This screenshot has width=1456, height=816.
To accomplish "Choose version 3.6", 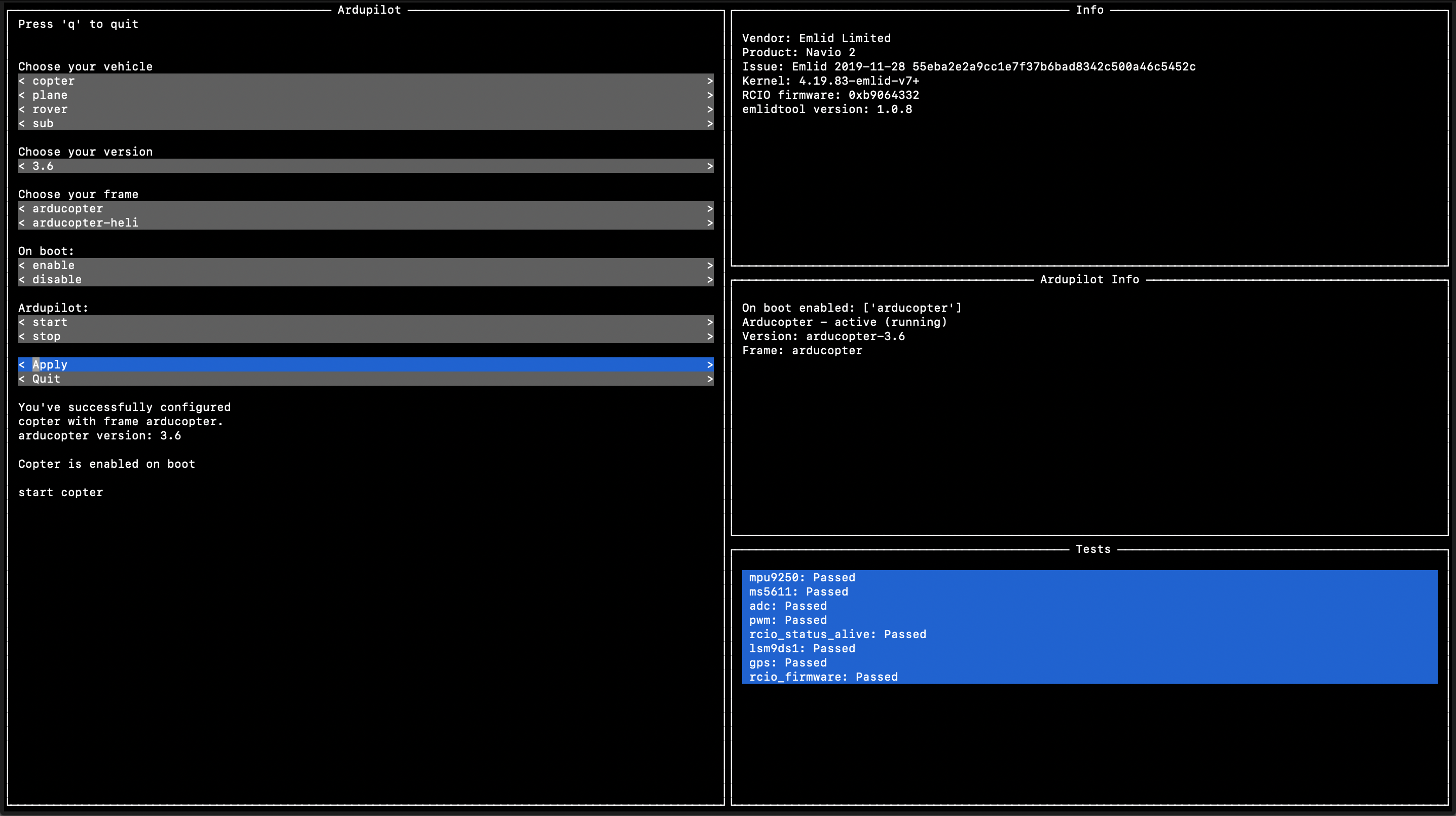I will pyautogui.click(x=366, y=166).
